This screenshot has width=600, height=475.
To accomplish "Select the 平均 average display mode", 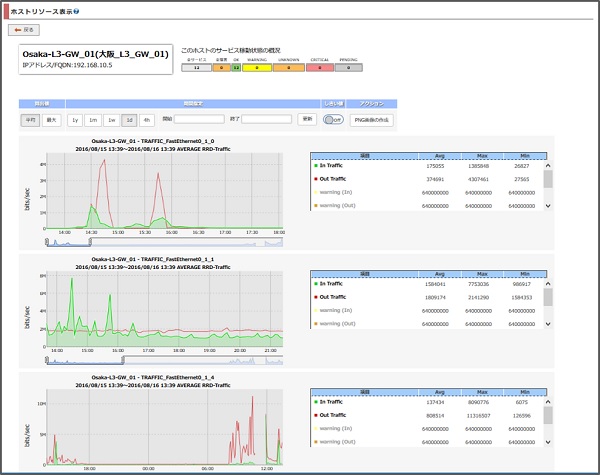I will [x=30, y=120].
